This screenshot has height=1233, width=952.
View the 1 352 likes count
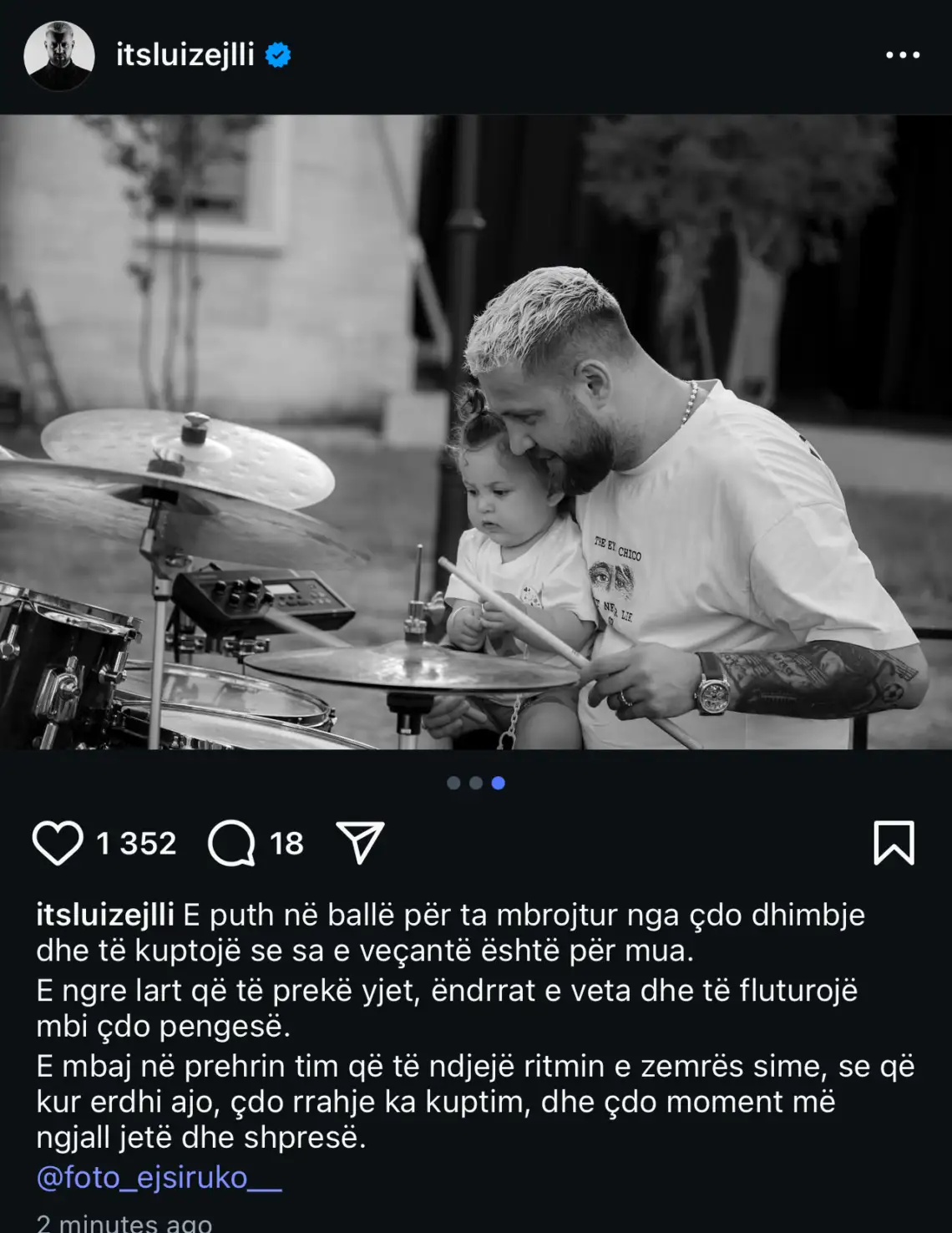136,843
